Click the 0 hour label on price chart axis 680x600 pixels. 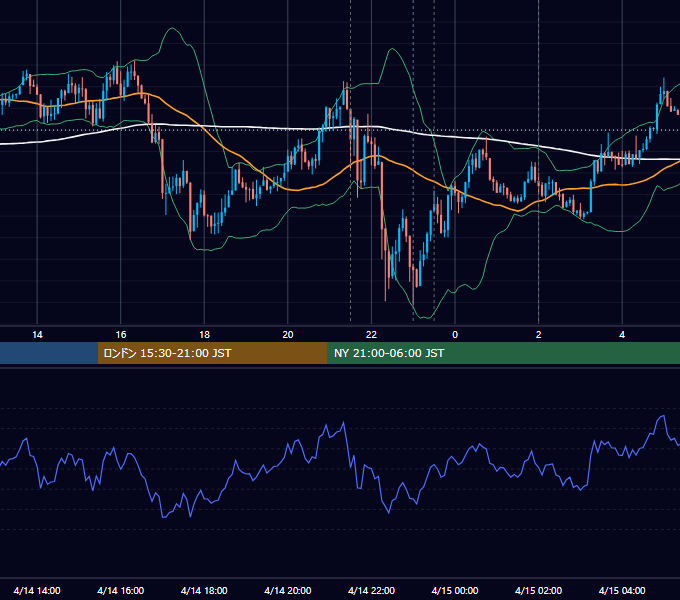(455, 335)
